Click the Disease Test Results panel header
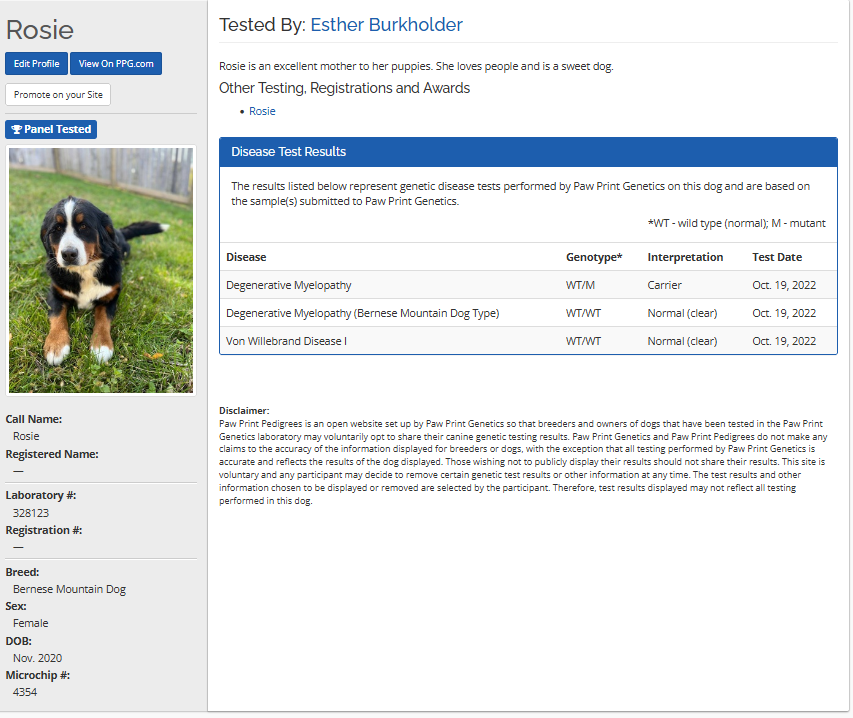853x718 pixels. (x=528, y=152)
